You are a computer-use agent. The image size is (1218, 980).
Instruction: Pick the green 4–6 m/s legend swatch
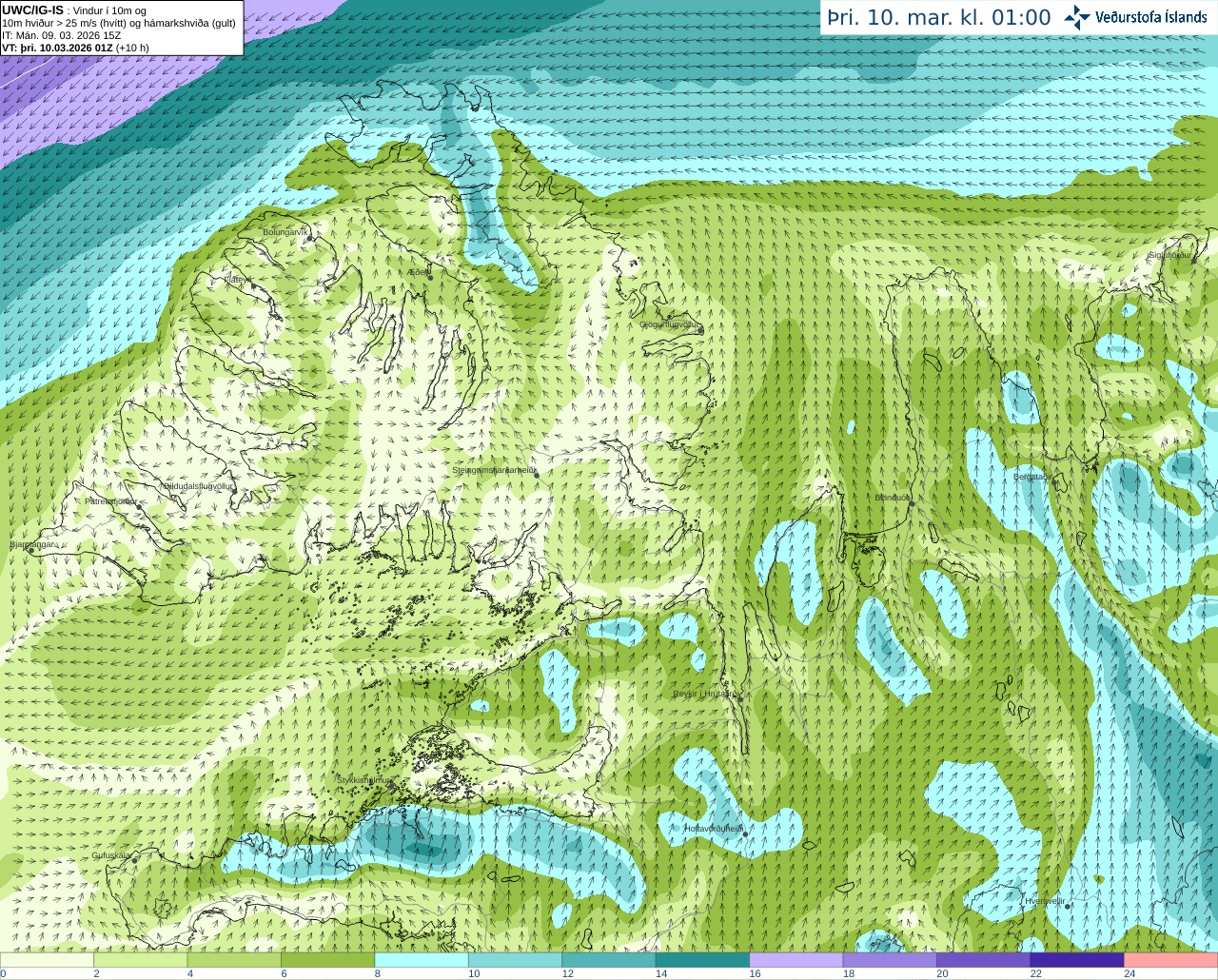235,959
